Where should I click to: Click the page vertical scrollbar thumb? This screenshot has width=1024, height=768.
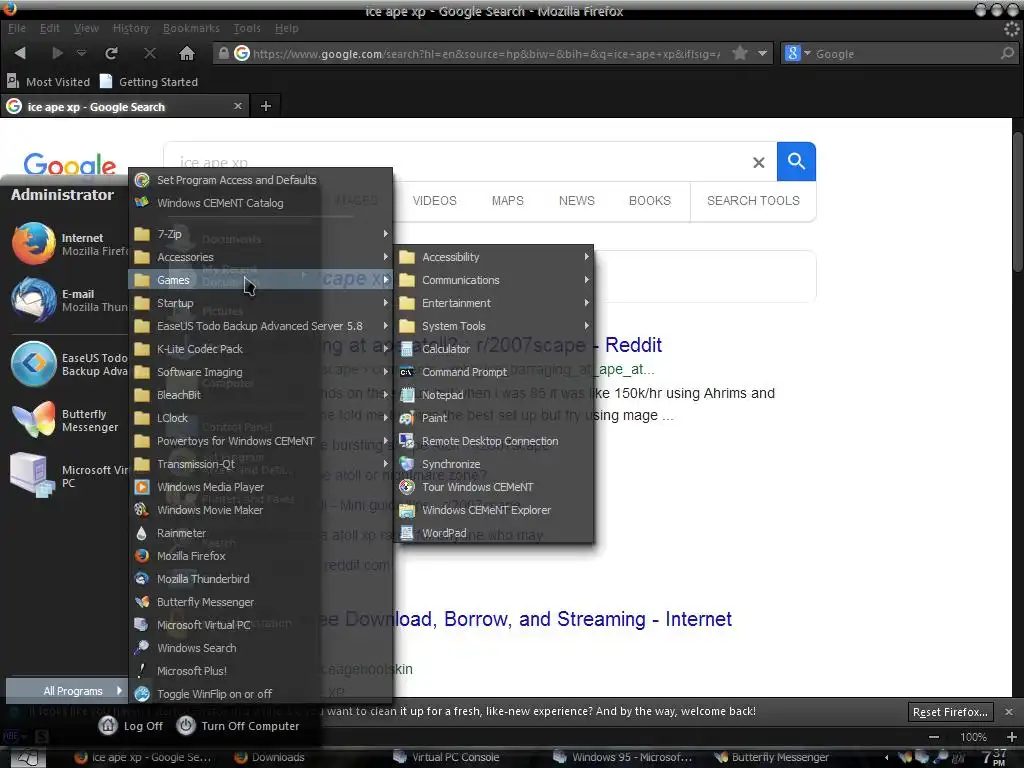(1018, 200)
